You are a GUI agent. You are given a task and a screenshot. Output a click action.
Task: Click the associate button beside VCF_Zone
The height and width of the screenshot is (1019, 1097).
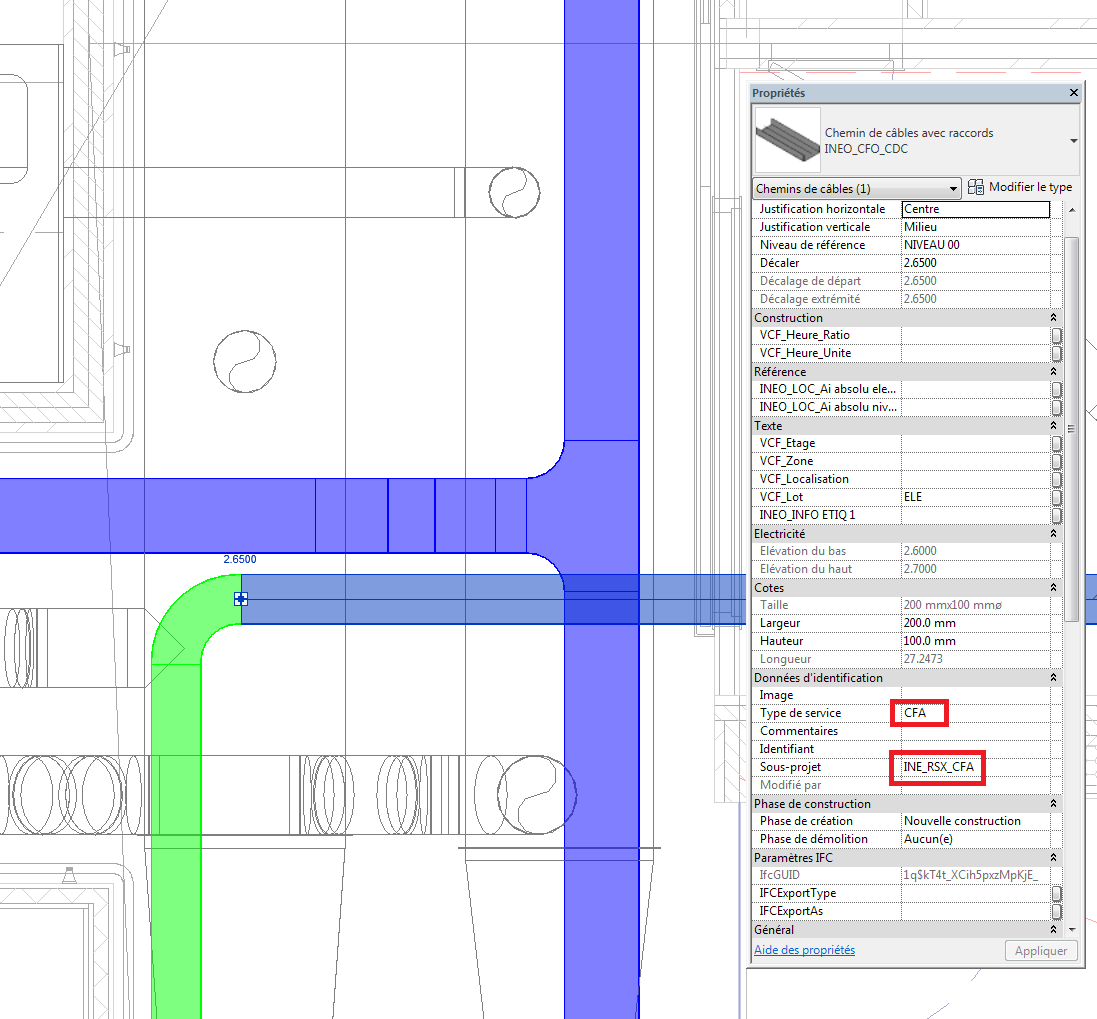[x=1056, y=461]
